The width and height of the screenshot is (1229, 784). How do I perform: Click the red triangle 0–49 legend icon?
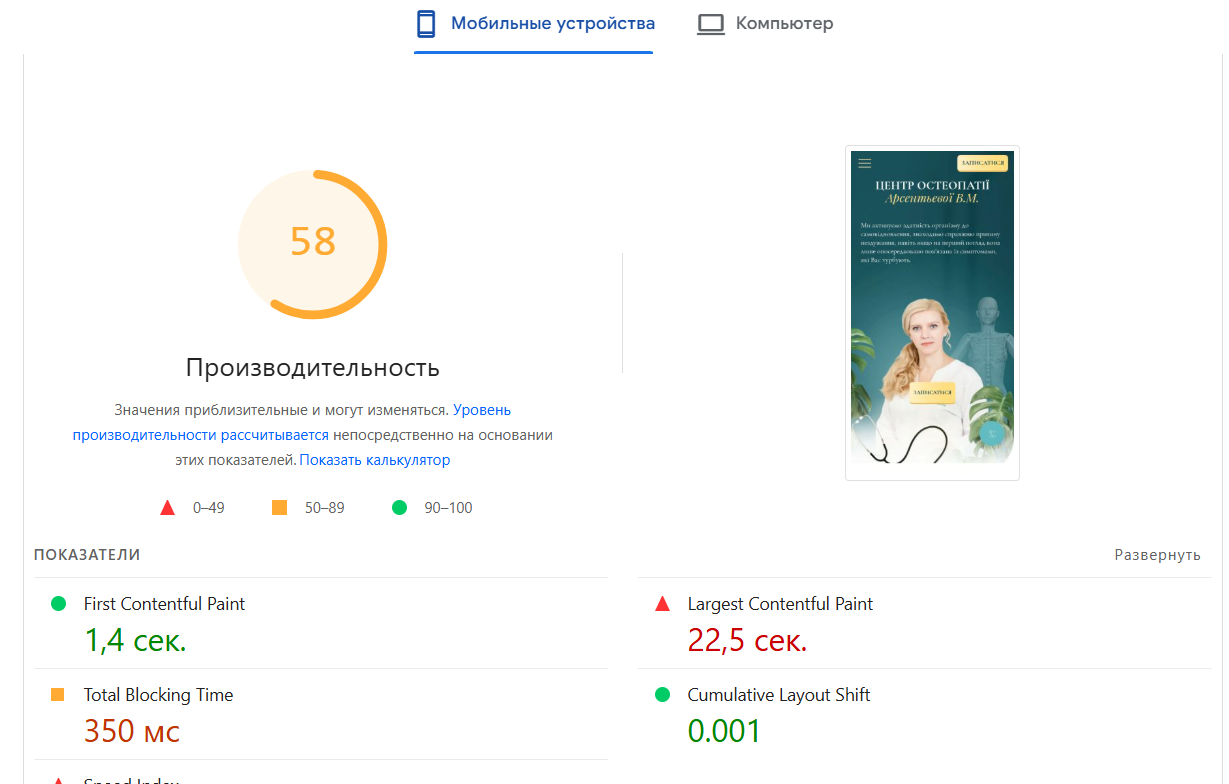[168, 508]
